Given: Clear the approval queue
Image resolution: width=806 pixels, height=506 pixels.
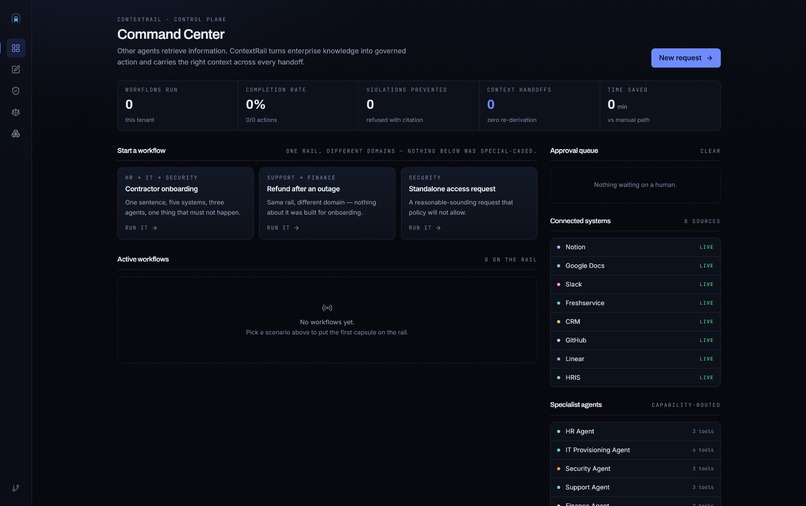Looking at the screenshot, I should (x=710, y=151).
